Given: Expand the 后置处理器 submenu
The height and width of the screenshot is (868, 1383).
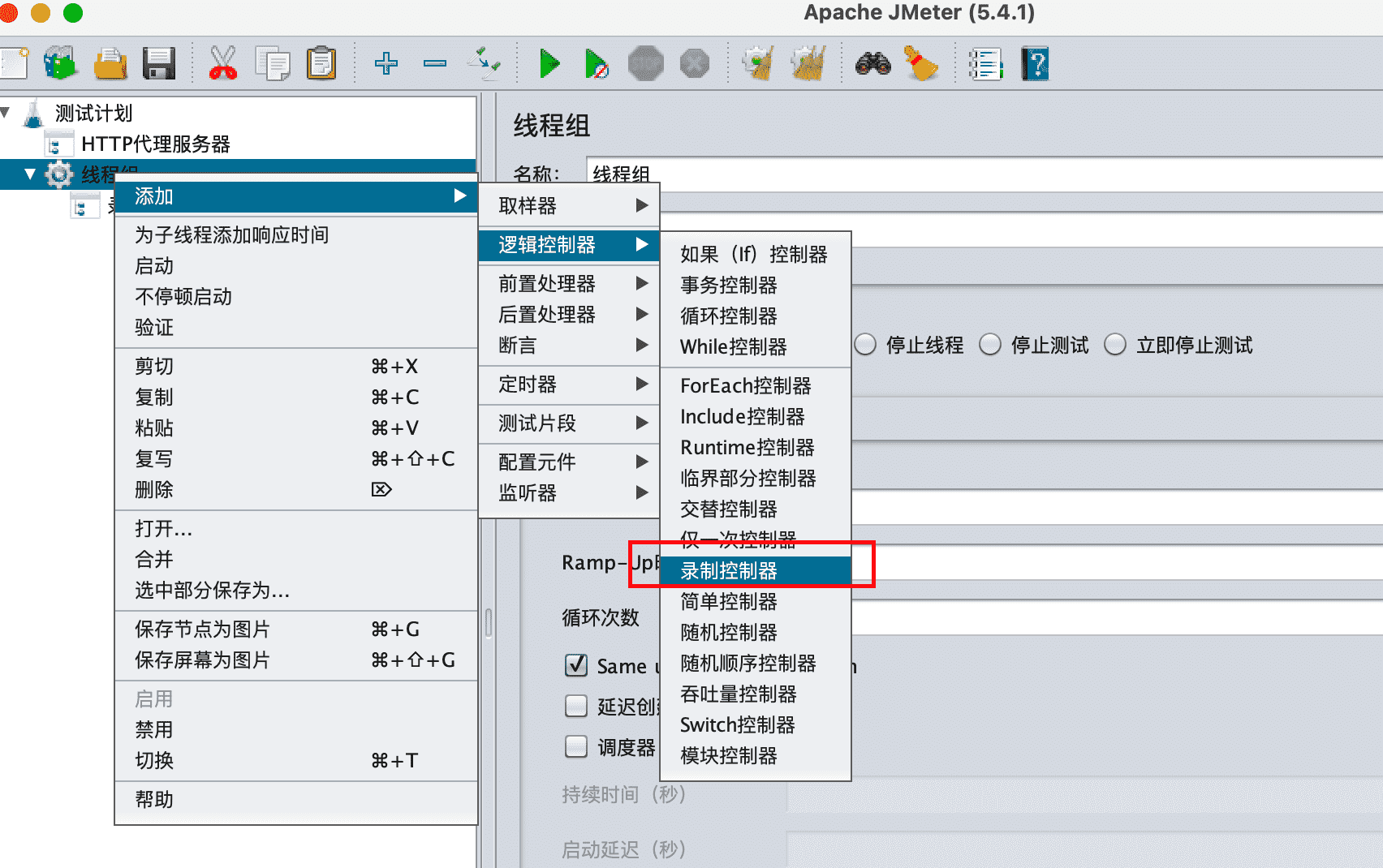Looking at the screenshot, I should (569, 314).
